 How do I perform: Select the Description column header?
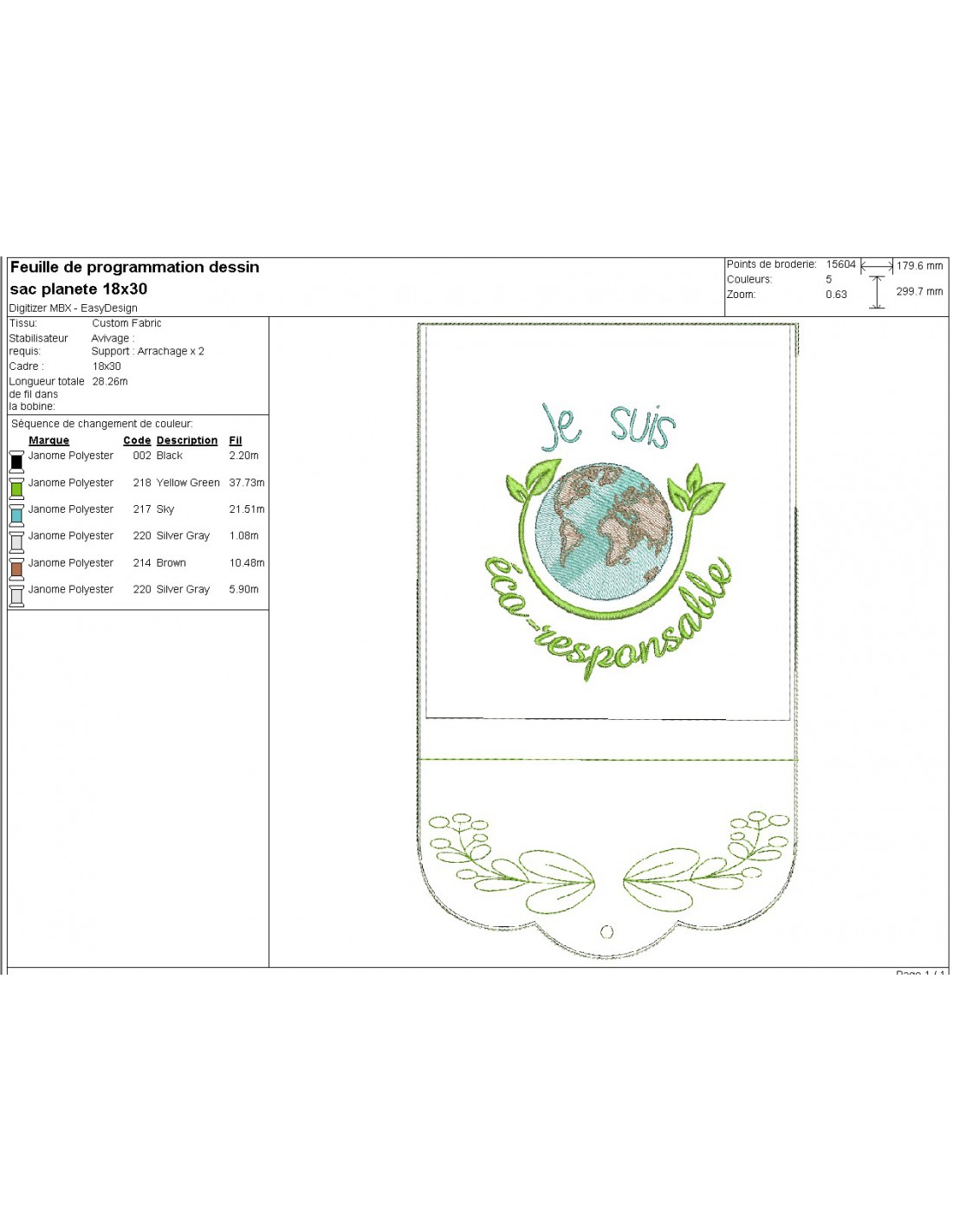coord(187,441)
